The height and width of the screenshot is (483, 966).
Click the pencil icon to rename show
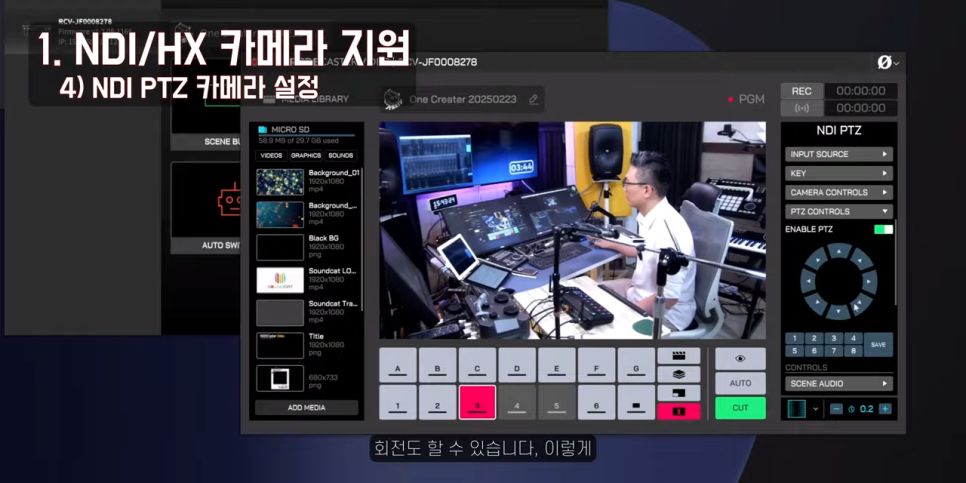pyautogui.click(x=533, y=99)
